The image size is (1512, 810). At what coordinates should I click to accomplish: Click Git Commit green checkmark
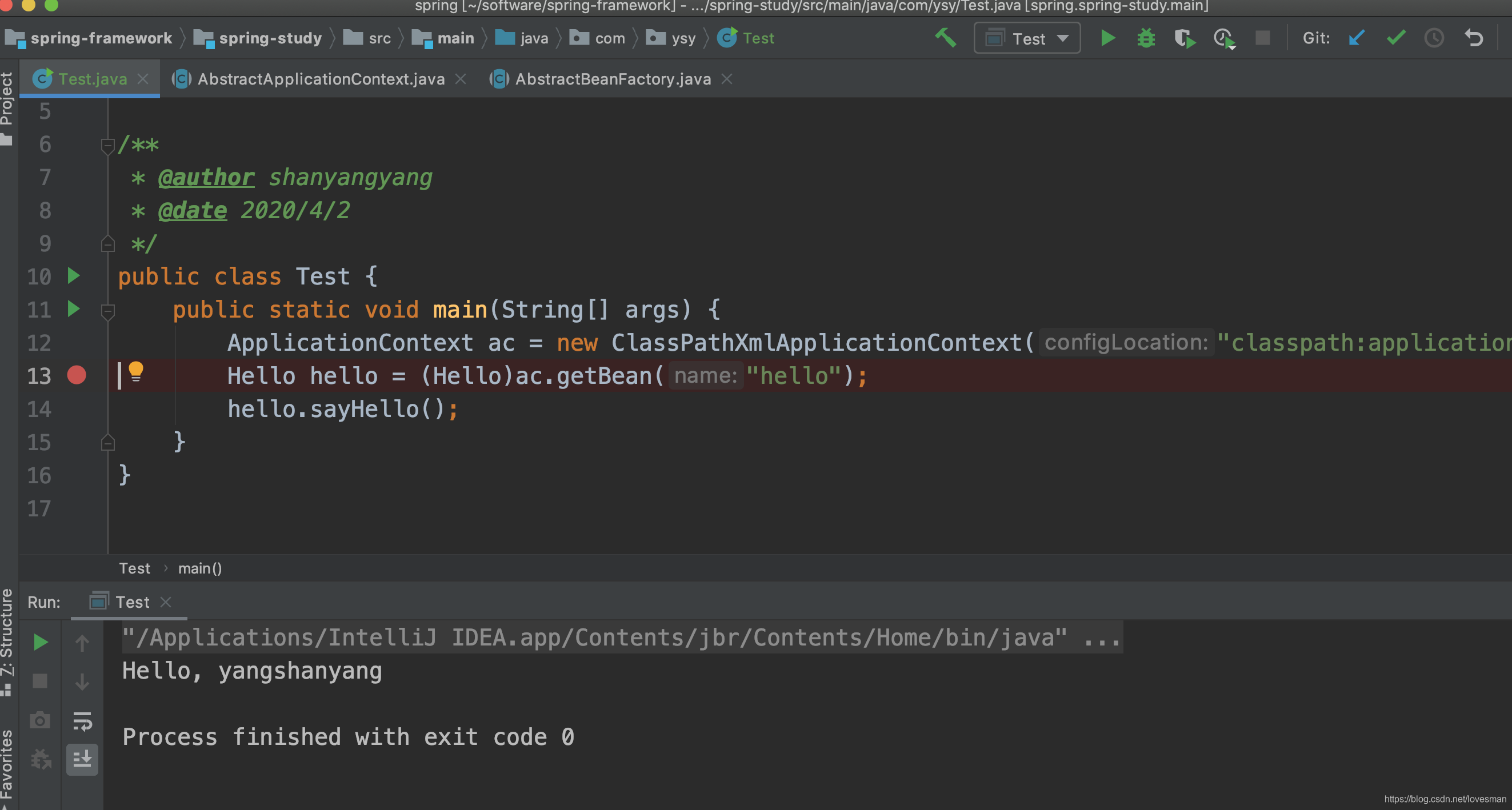point(1396,38)
